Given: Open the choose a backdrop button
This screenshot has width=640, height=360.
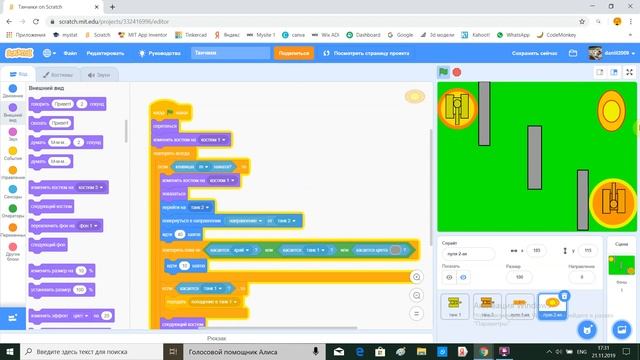Looking at the screenshot, I should (621, 330).
